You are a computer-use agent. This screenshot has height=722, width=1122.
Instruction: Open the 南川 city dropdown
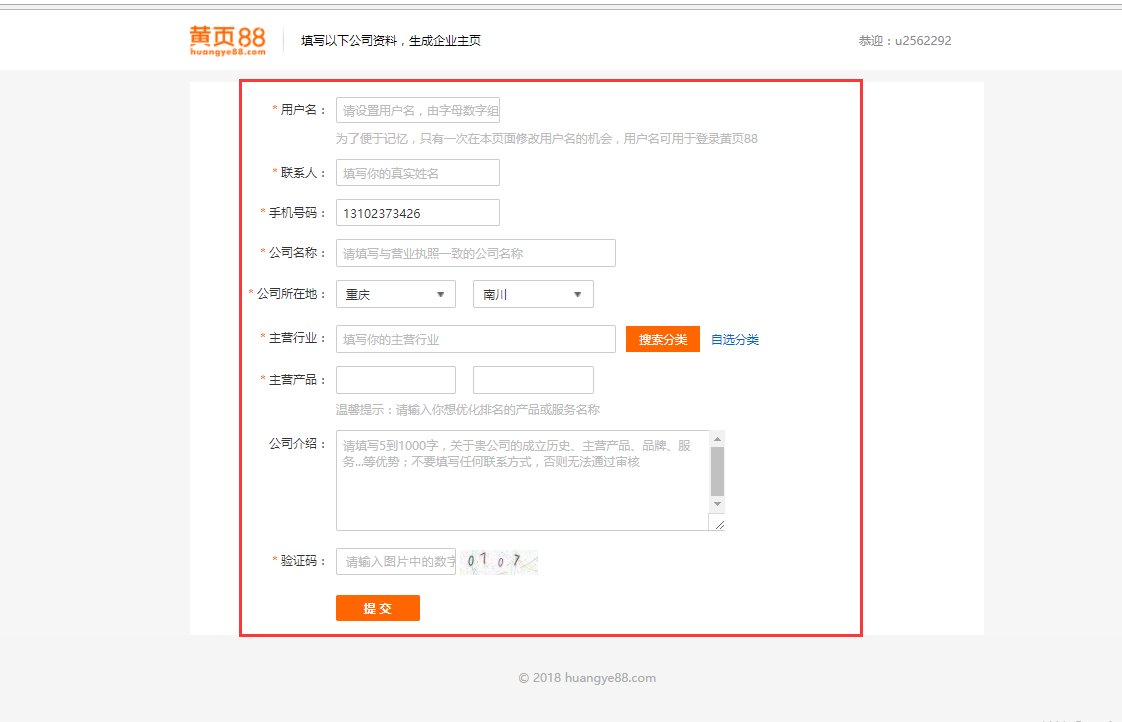tap(532, 294)
